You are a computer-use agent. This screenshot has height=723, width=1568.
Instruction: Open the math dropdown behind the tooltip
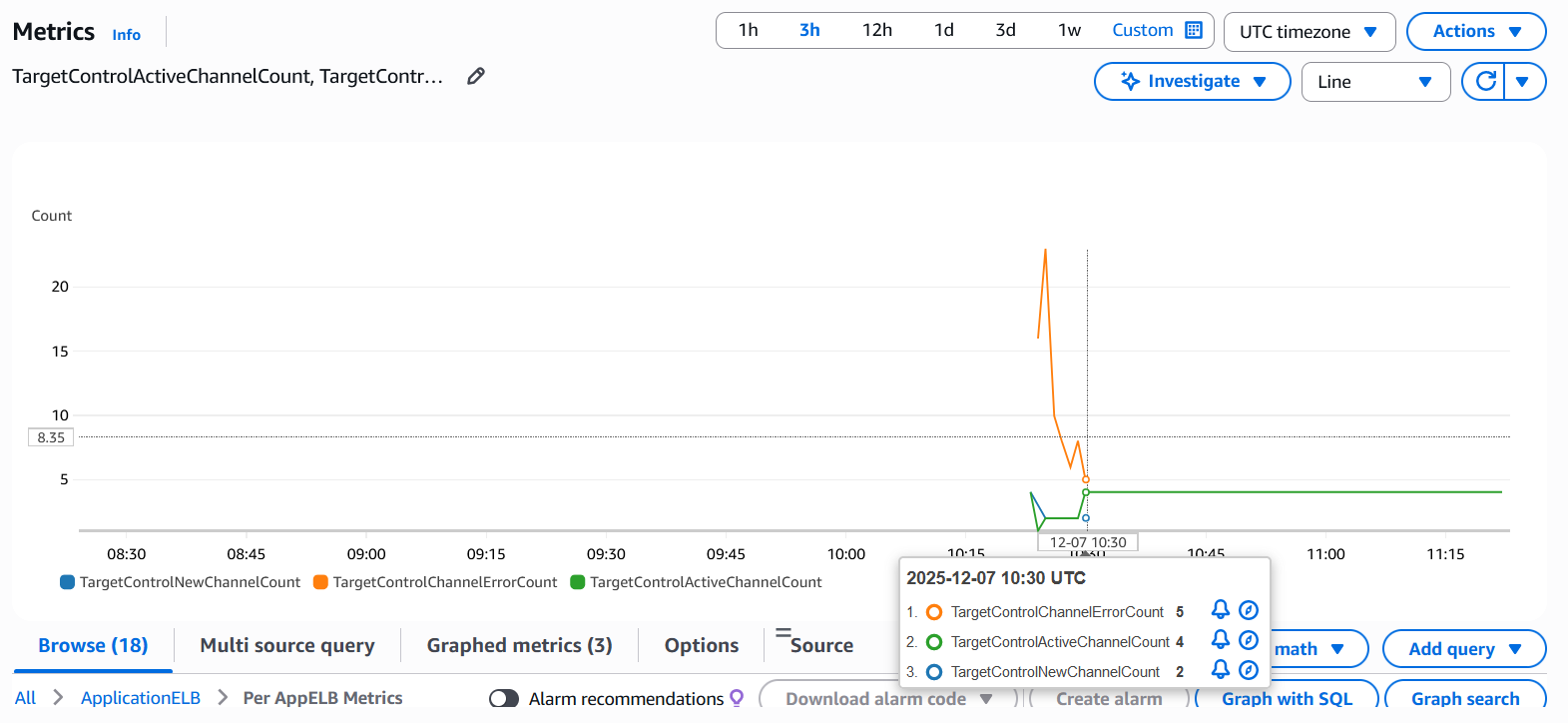[x=1318, y=649]
